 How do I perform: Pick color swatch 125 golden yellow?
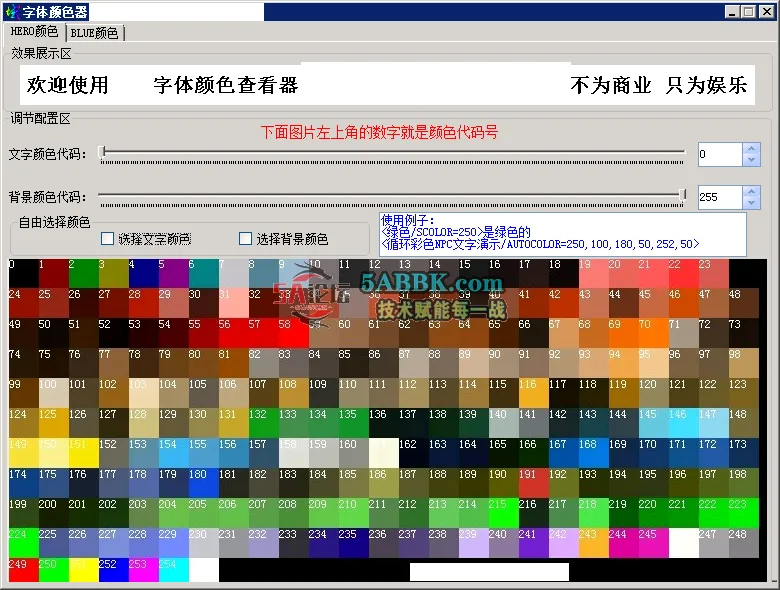coord(54,423)
